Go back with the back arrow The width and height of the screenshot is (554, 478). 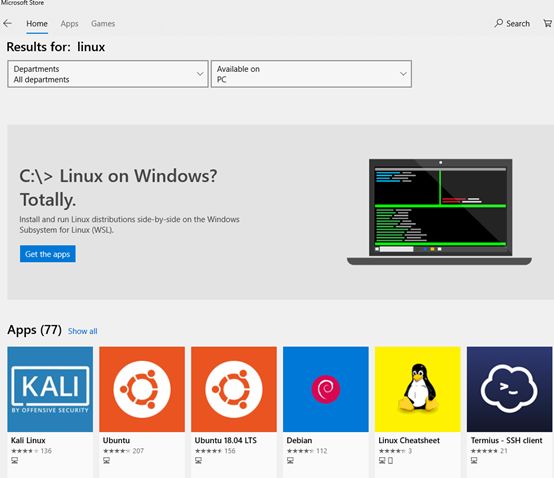click(x=7, y=24)
